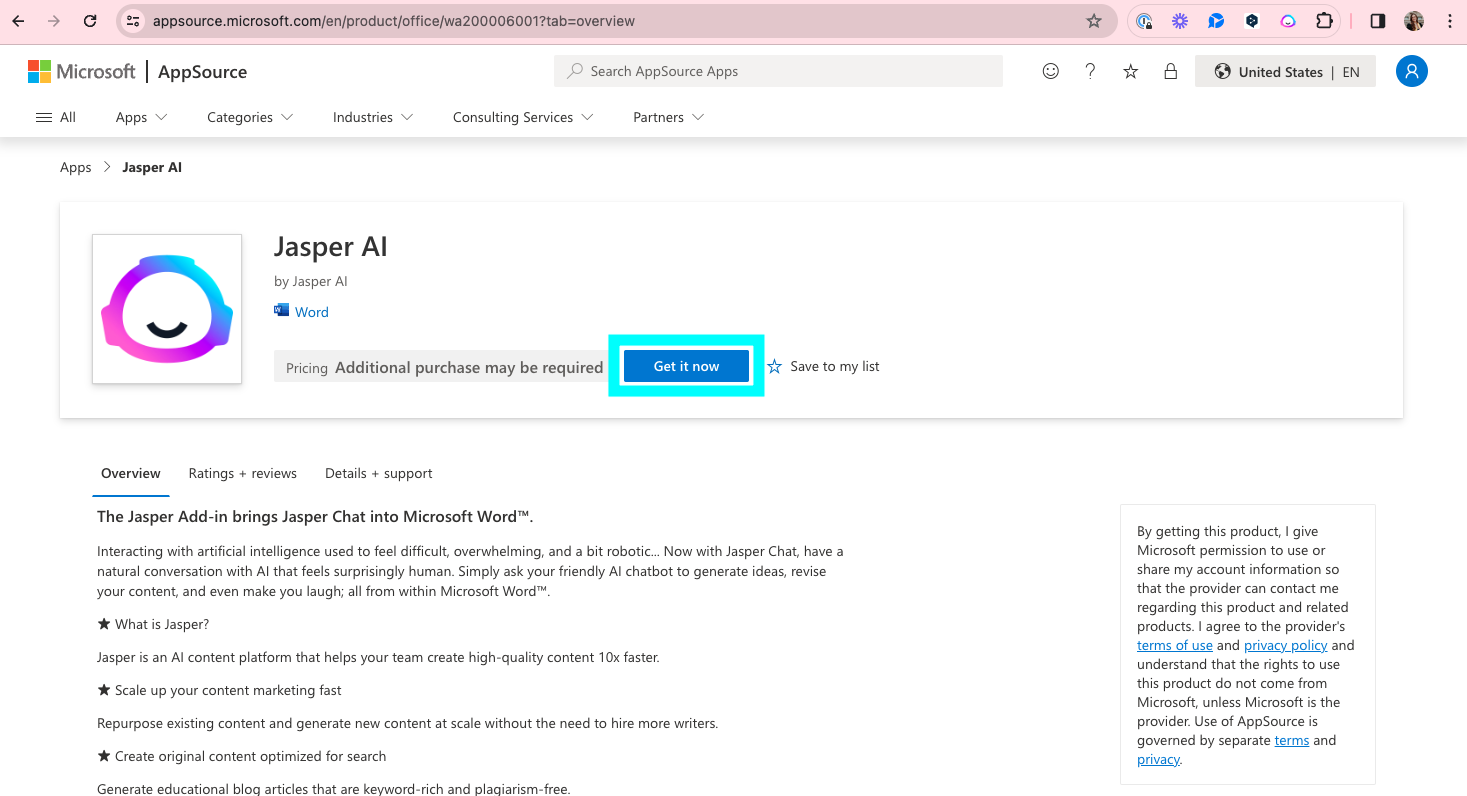Expand the Industries dropdown

pos(373,117)
